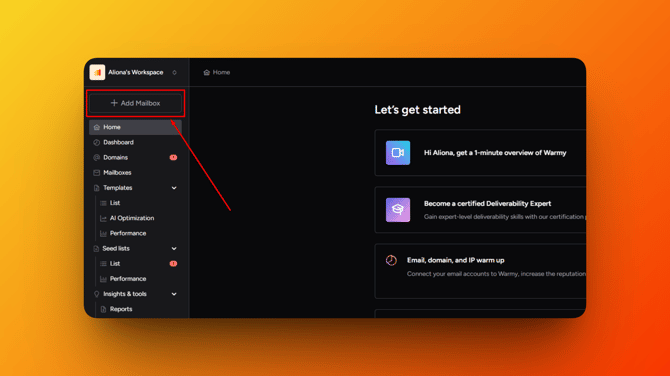The width and height of the screenshot is (670, 376).
Task: Click the list icon under Templates
Action: pyautogui.click(x=103, y=203)
